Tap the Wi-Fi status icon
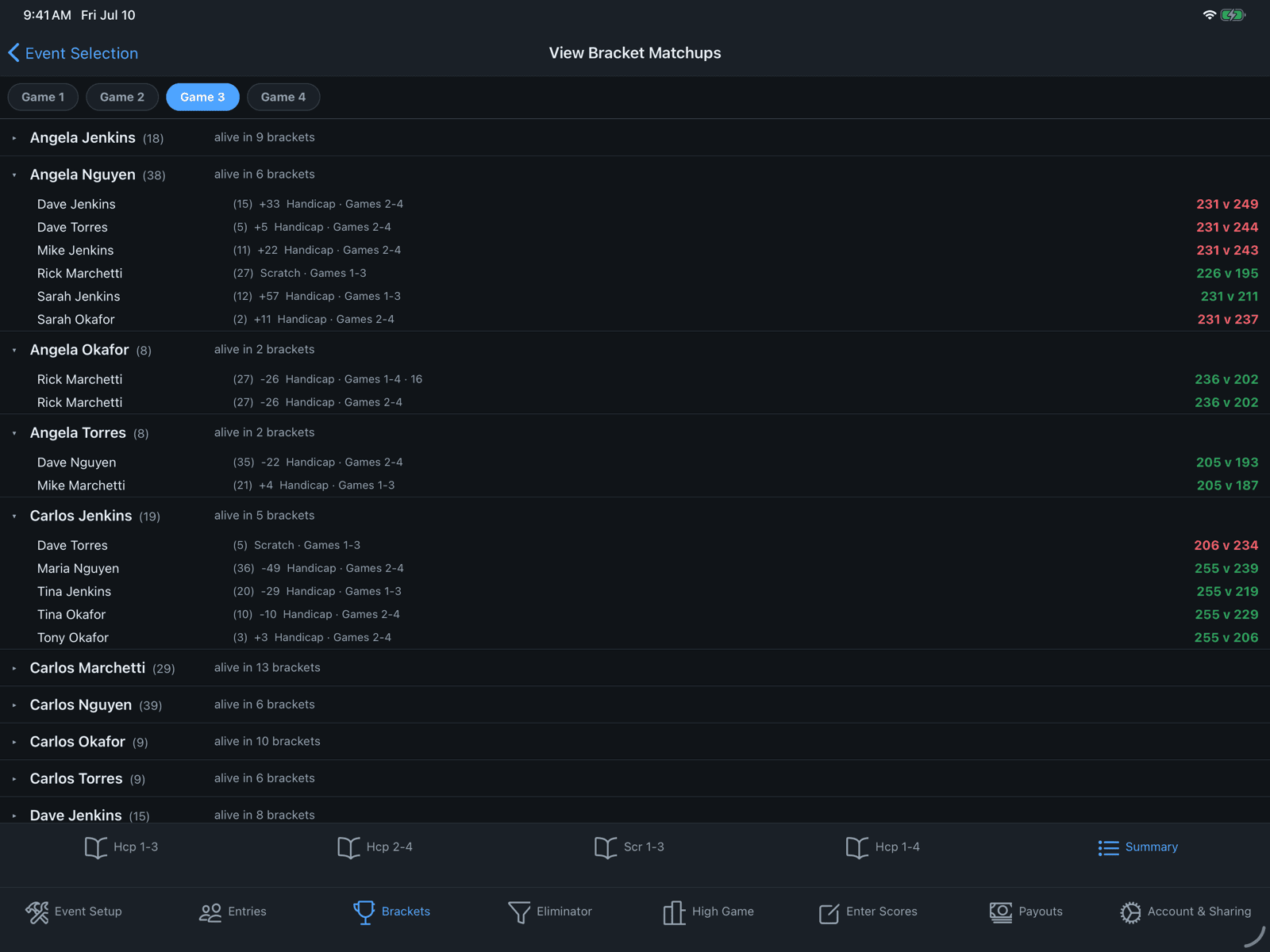The height and width of the screenshot is (952, 1270). click(x=1209, y=15)
